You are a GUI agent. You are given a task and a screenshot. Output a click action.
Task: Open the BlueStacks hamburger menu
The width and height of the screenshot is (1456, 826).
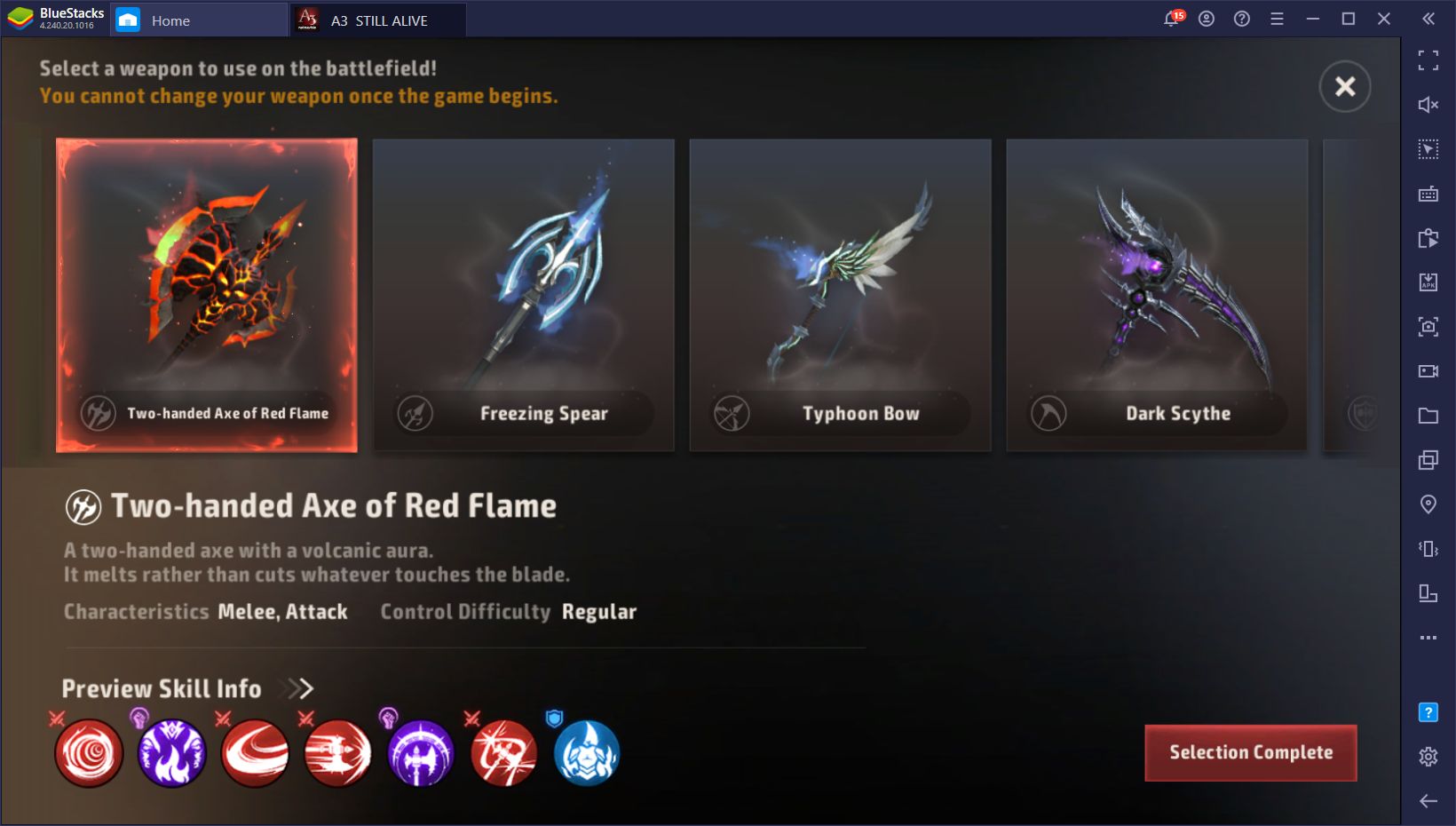click(1277, 19)
